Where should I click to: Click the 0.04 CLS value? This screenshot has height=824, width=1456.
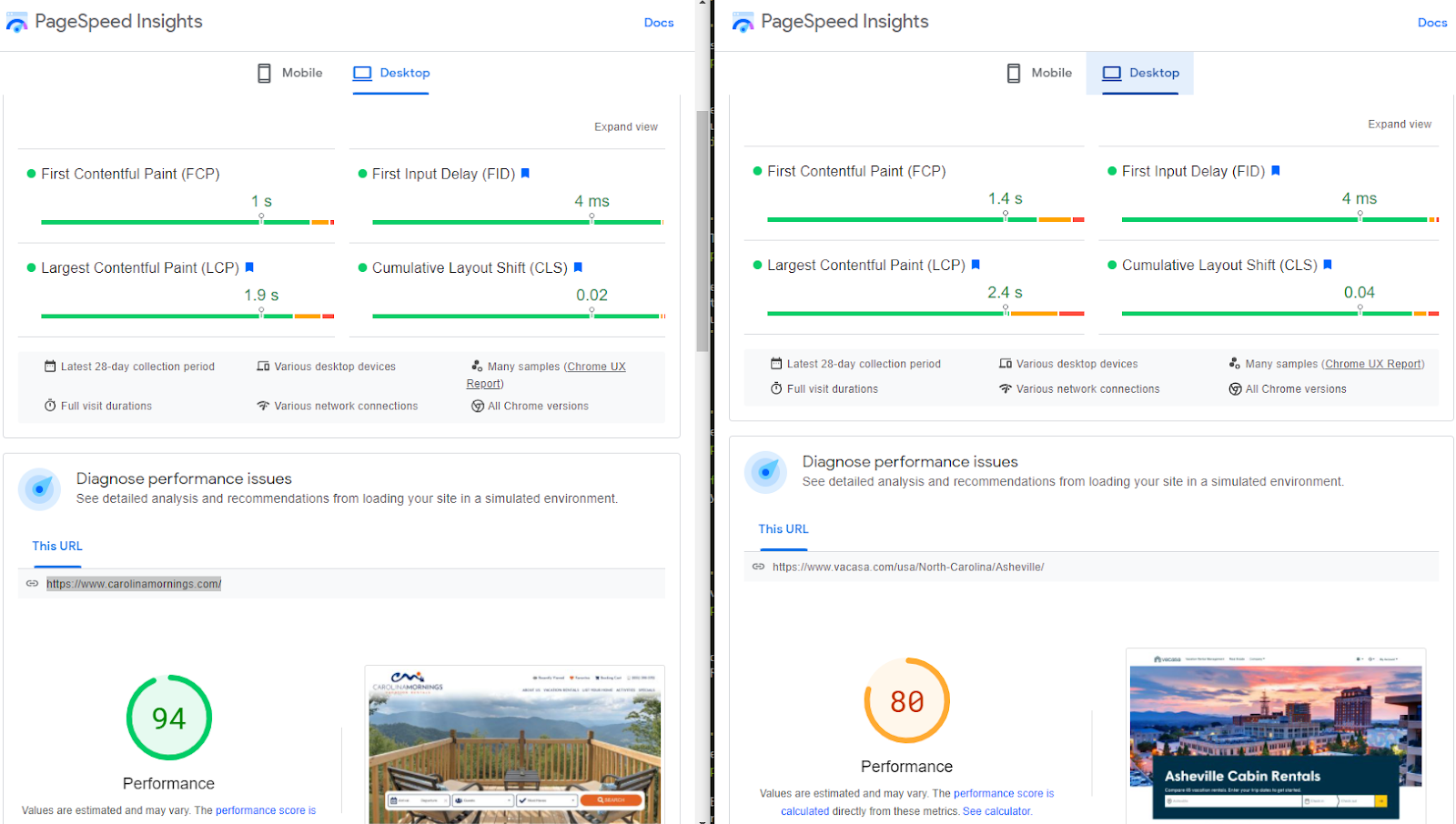pyautogui.click(x=1360, y=292)
